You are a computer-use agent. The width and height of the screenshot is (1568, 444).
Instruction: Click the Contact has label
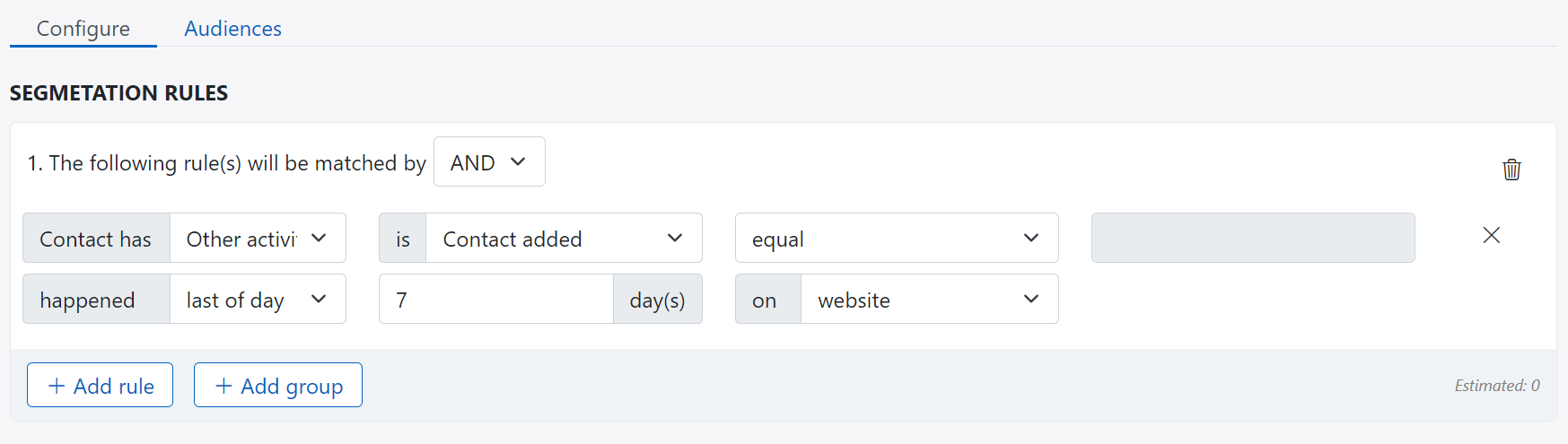96,239
